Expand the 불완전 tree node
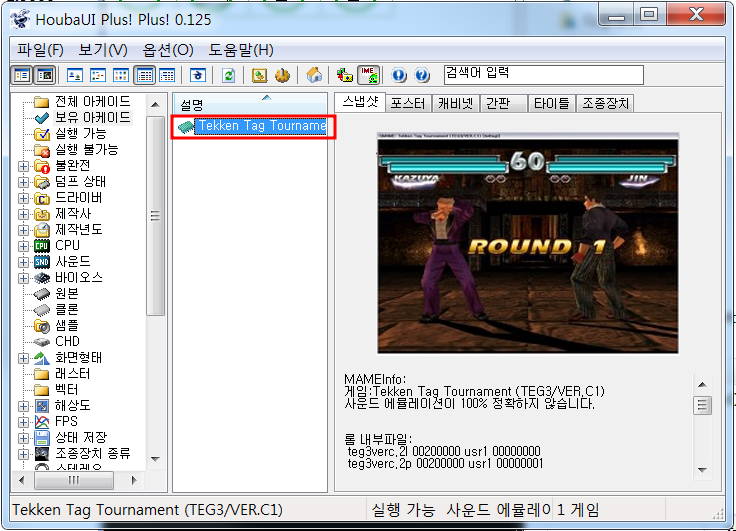 23,166
